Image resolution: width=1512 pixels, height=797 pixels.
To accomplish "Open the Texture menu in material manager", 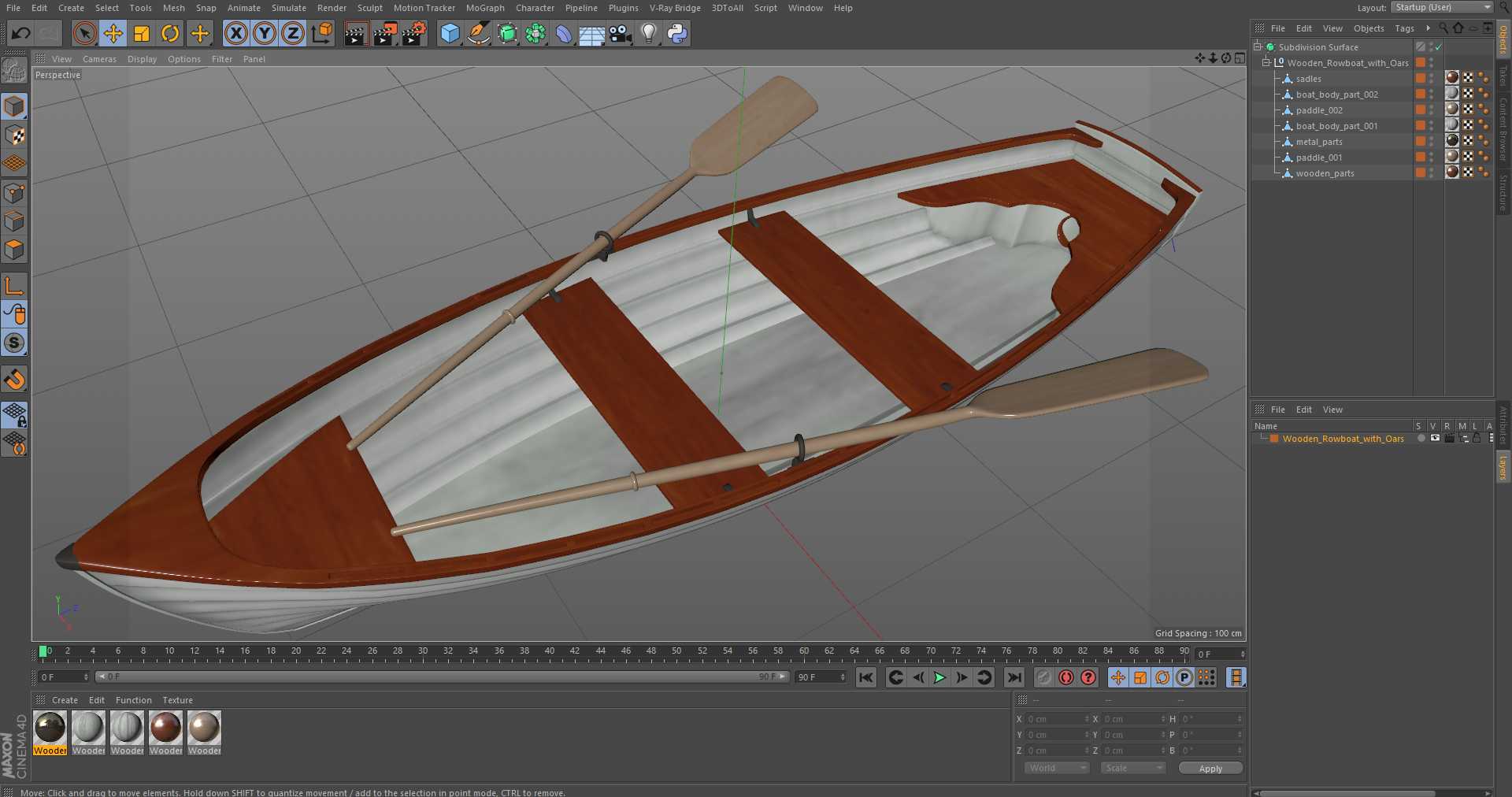I will point(177,700).
